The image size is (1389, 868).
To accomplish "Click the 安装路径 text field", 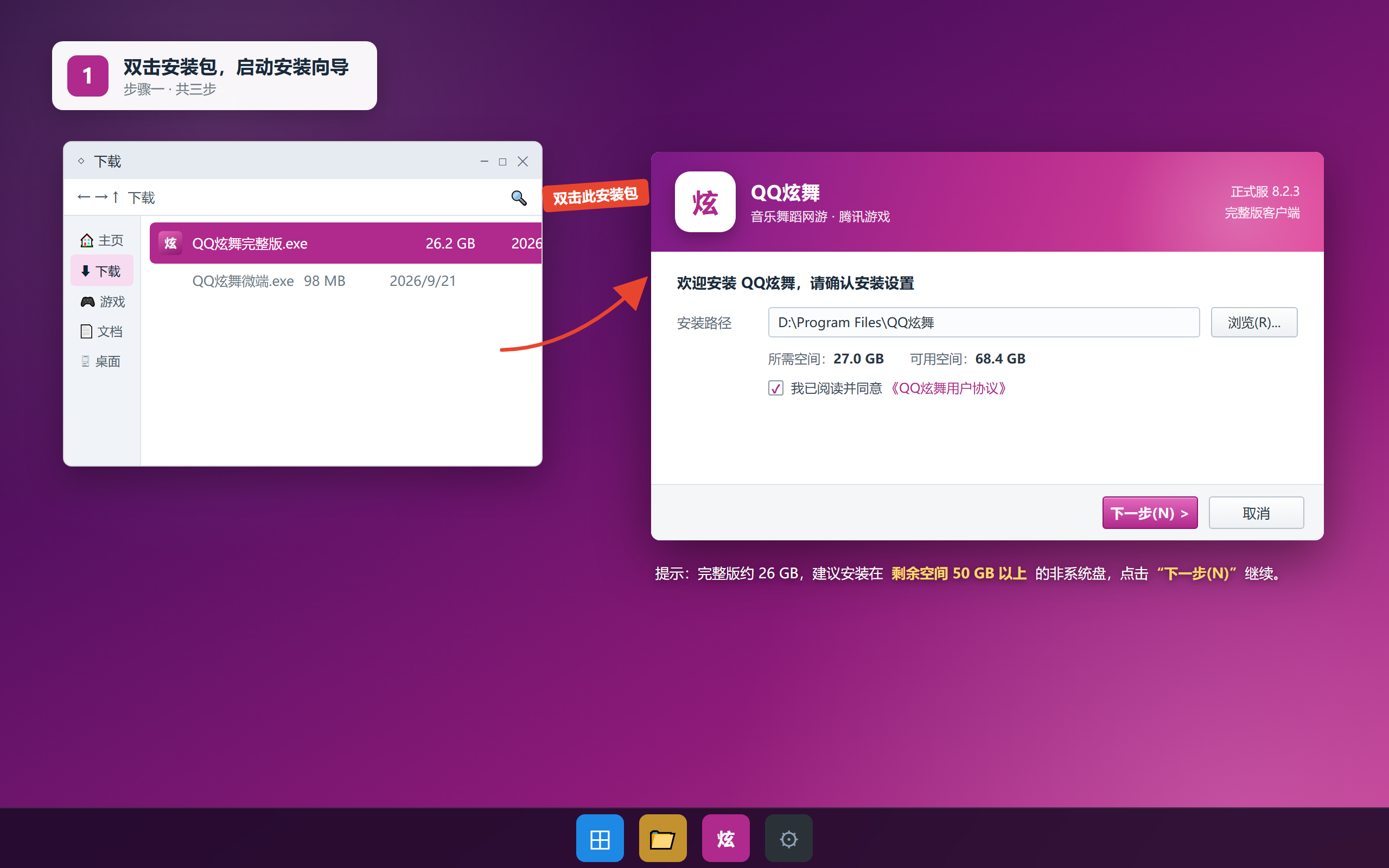I will 984,322.
